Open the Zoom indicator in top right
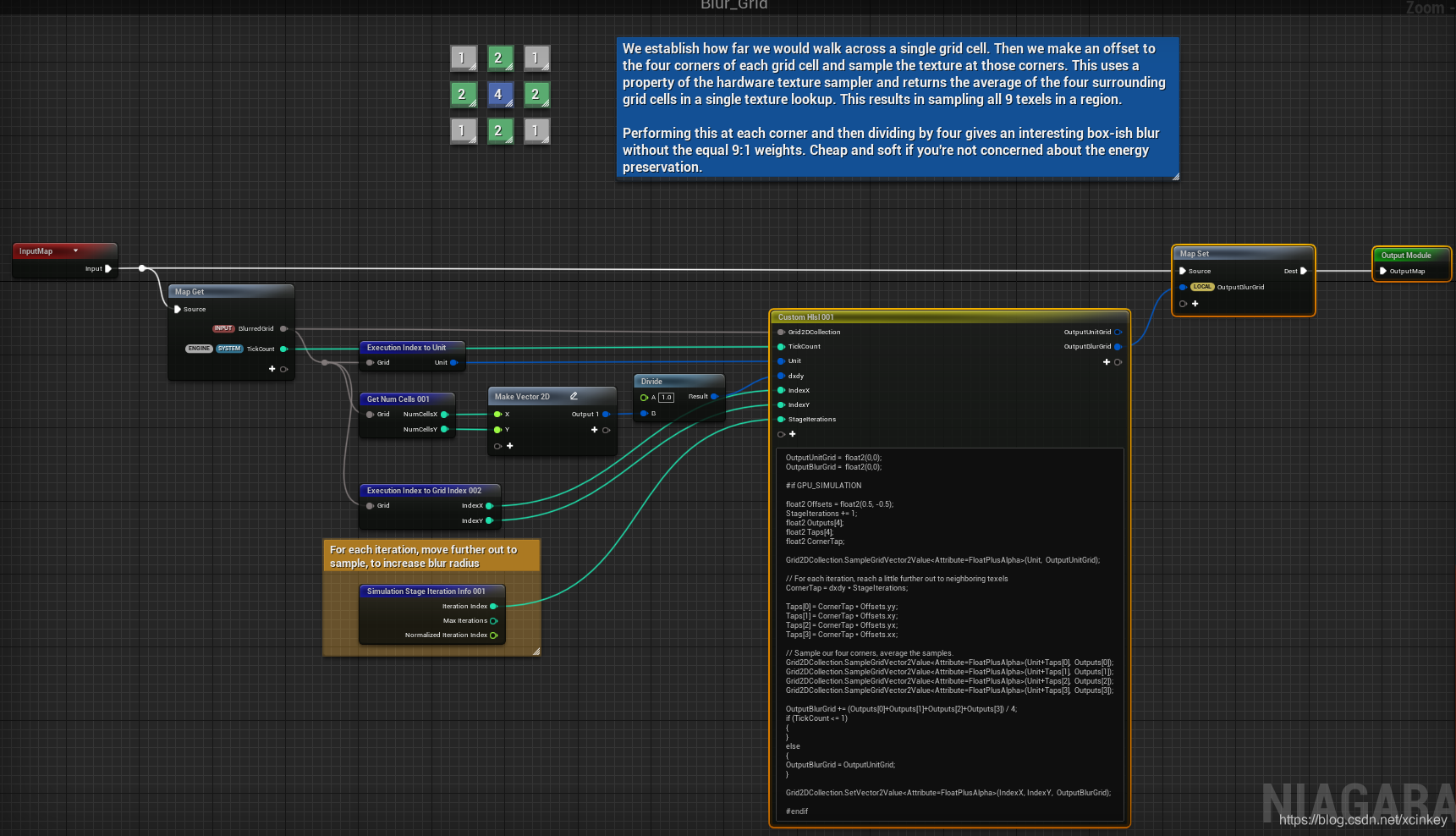The width and height of the screenshot is (1456, 836). click(x=1428, y=8)
